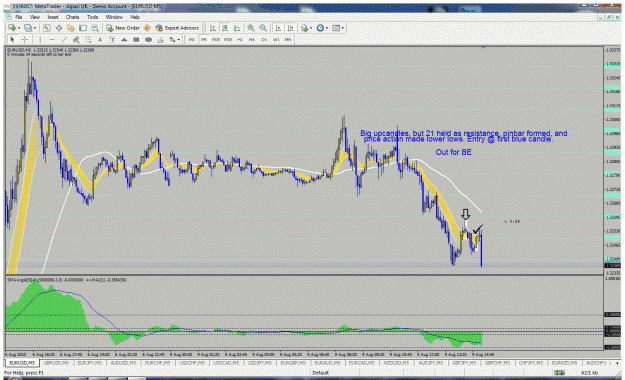The image size is (625, 380).
Task: Open the View menu
Action: (35, 17)
